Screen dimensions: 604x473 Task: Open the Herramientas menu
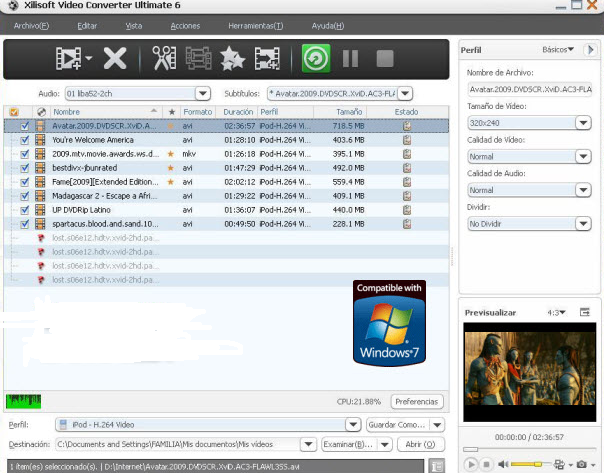(255, 26)
